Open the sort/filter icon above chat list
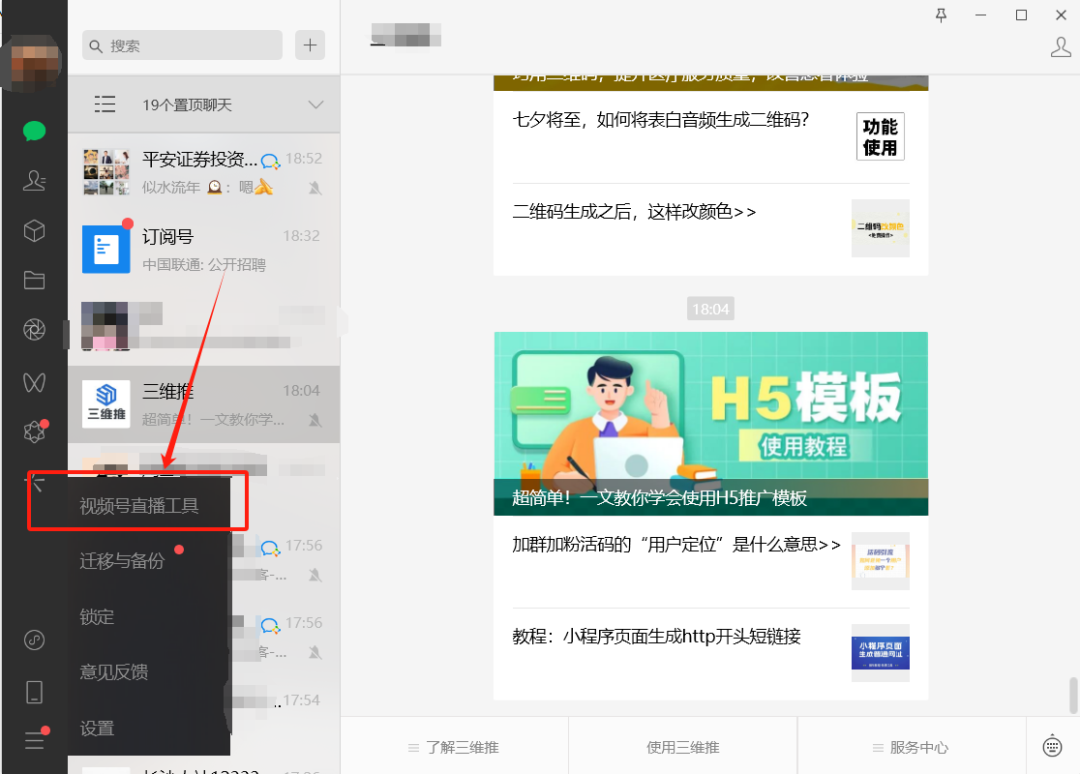Screen dimensions: 1080x774 pos(105,103)
